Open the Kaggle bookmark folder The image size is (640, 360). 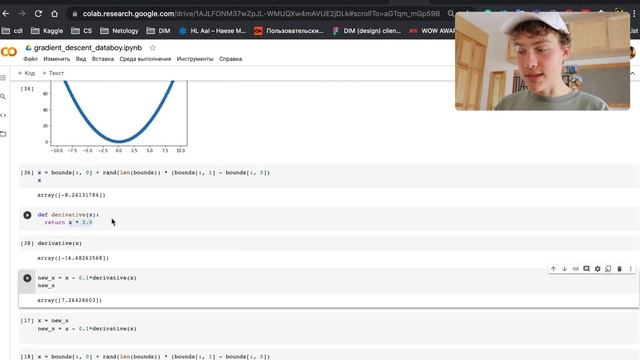(47, 31)
